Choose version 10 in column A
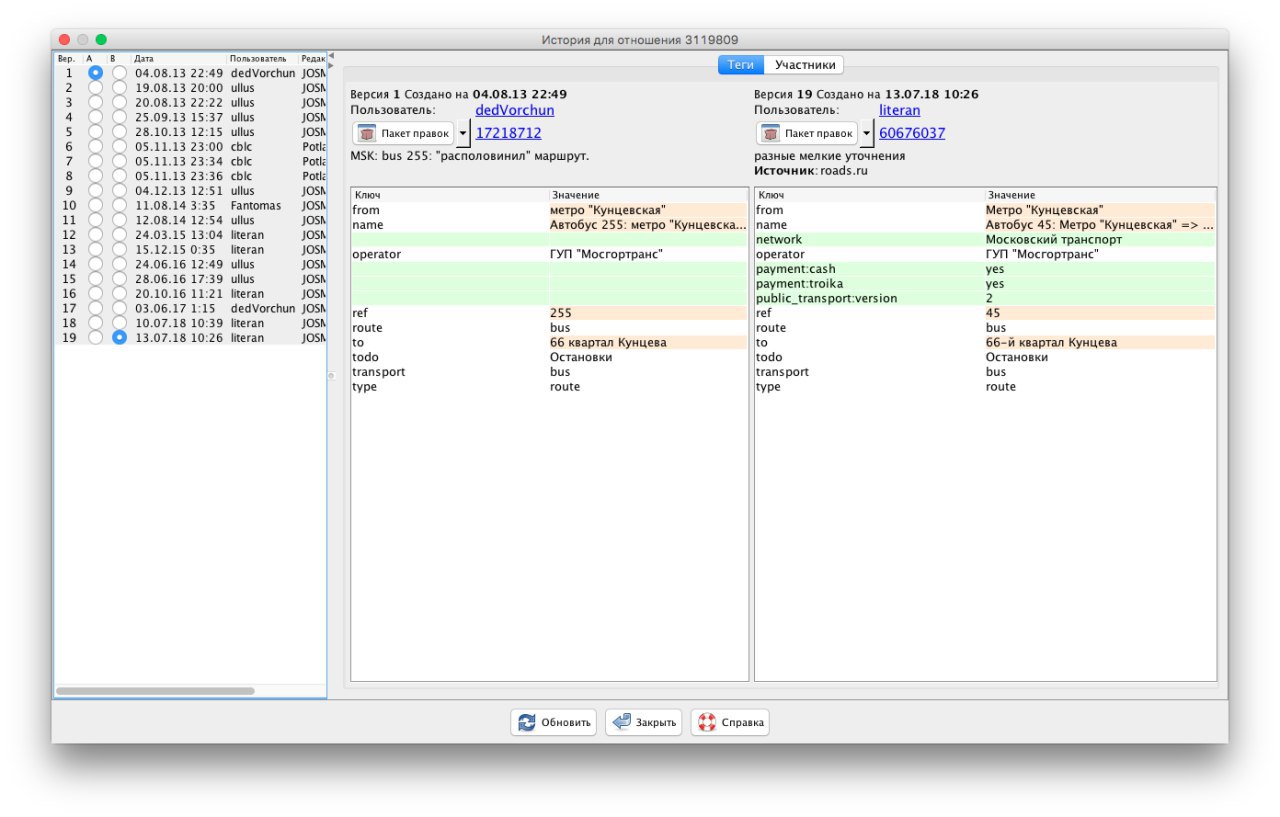The width and height of the screenshot is (1280, 817). [96, 206]
